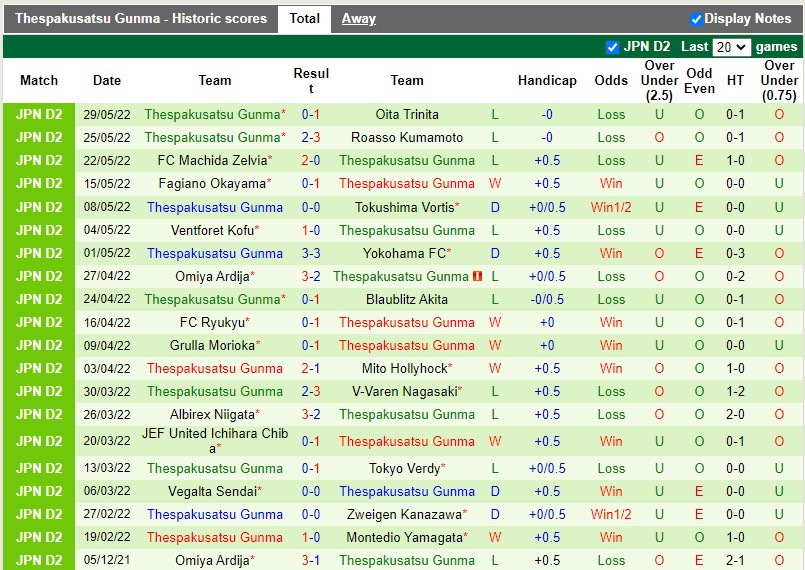805x570 pixels.
Task: Open V-Varen Nagasaki team link
Action: [405, 392]
